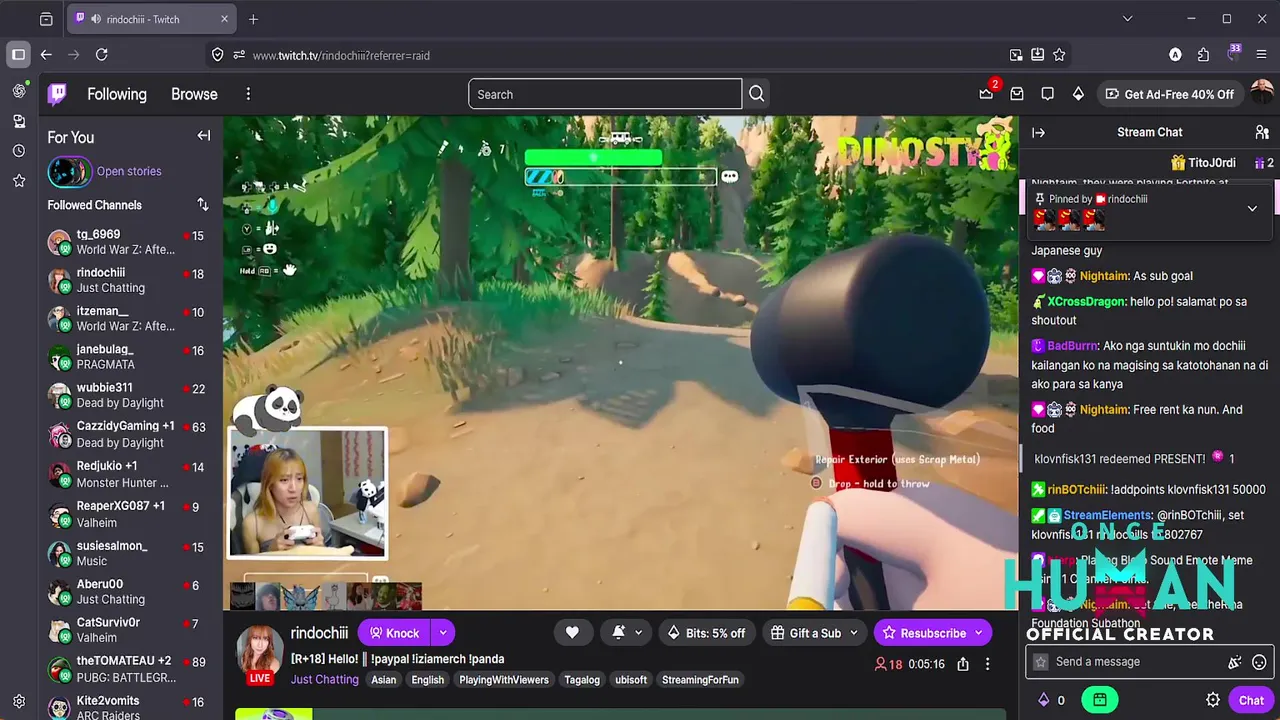1280x720 pixels.
Task: Open the ChatGPT sidebar panel icon
Action: coord(19,91)
